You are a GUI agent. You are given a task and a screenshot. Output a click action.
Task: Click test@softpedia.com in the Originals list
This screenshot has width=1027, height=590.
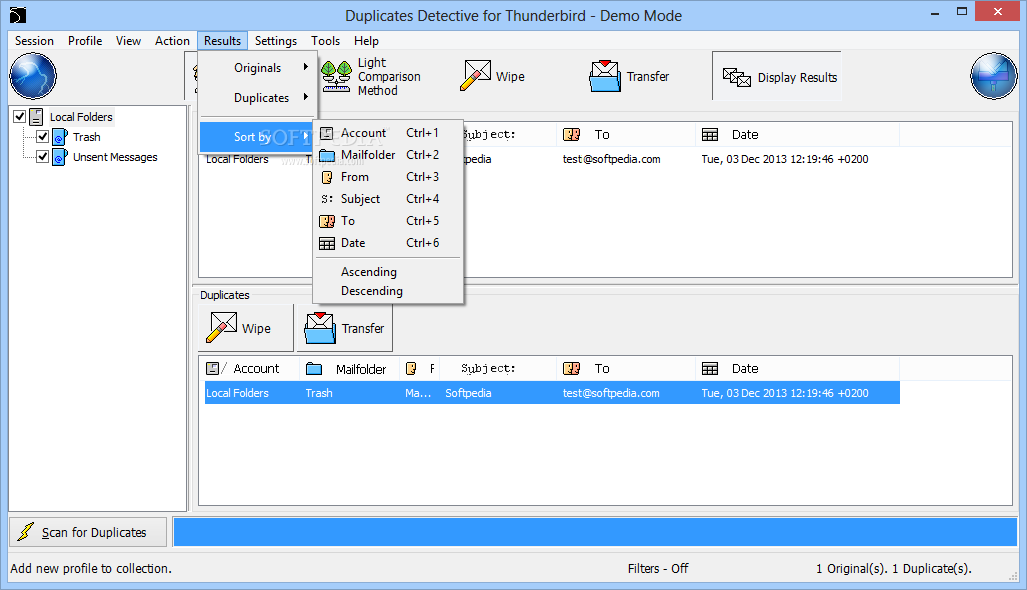612,159
